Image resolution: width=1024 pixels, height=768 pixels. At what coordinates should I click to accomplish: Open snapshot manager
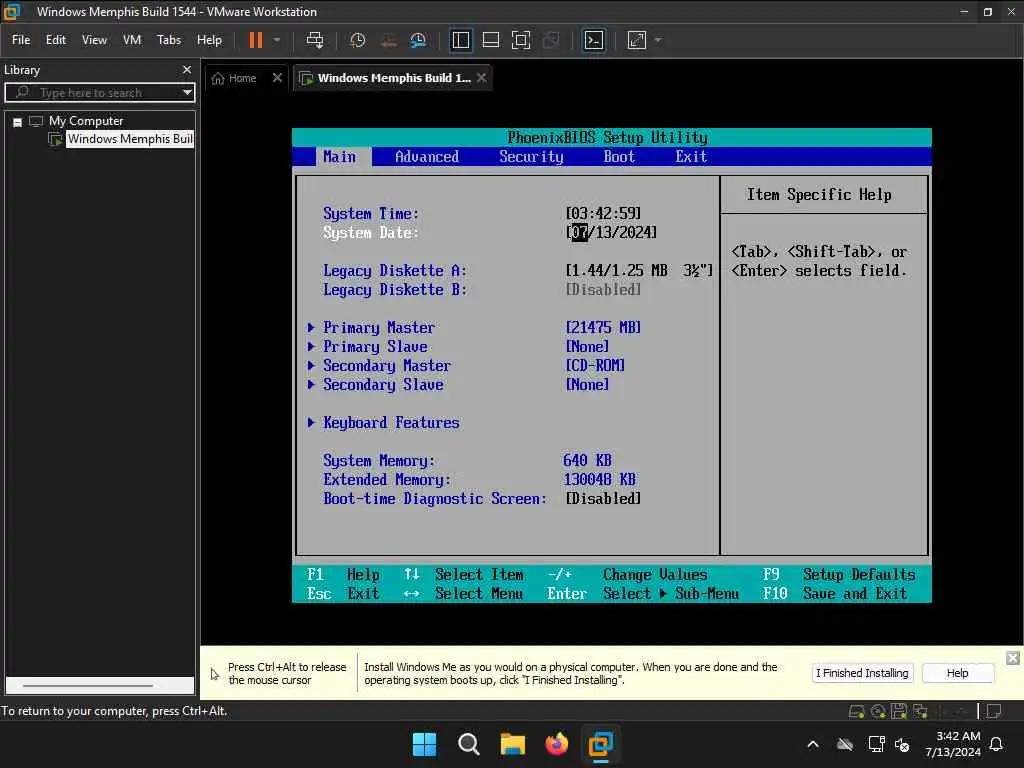click(x=418, y=40)
